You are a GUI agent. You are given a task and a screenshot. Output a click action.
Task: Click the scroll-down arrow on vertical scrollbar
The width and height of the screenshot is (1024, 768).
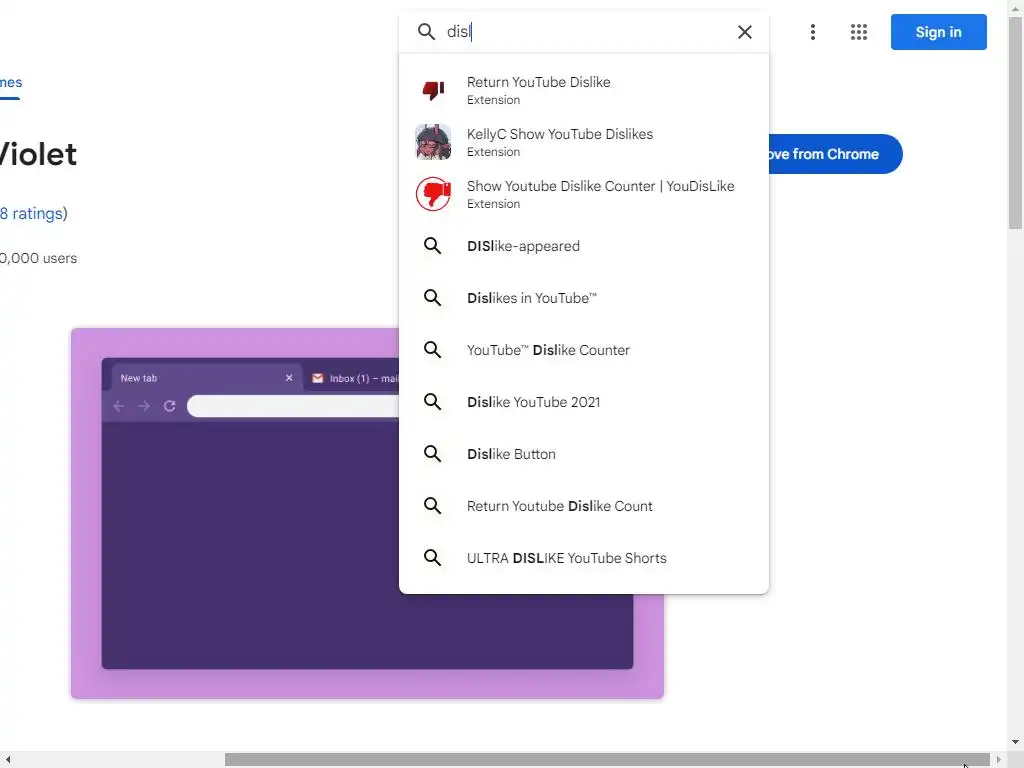click(x=1016, y=742)
